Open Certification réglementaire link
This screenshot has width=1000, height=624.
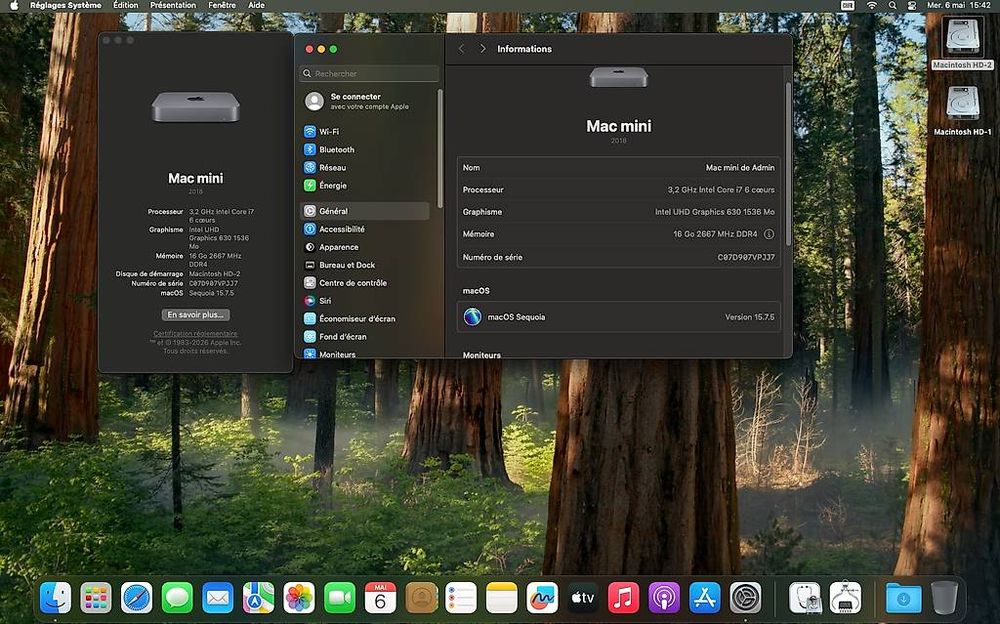click(x=195, y=334)
